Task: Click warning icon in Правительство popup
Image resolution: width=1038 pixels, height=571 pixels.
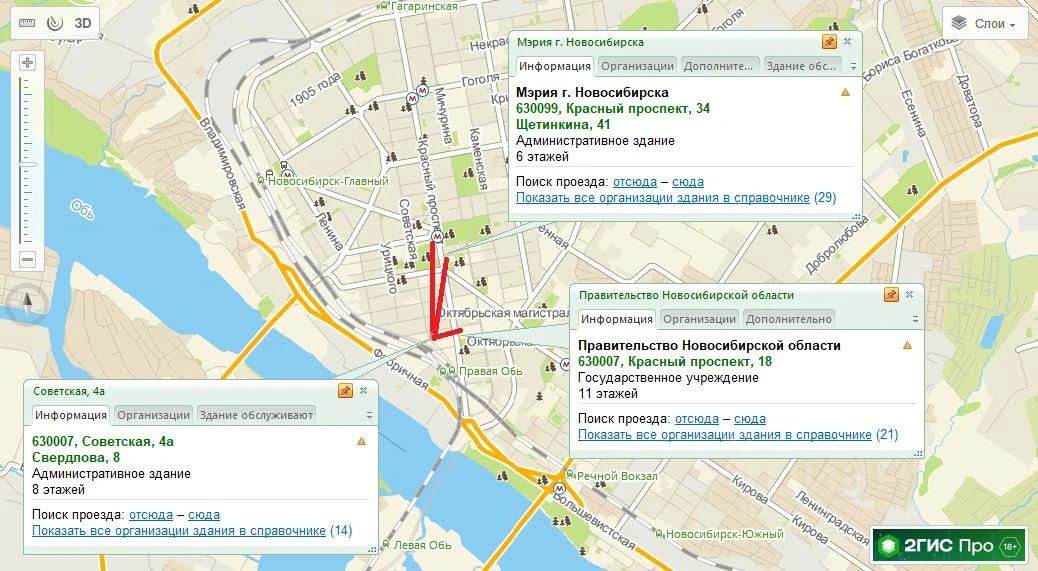Action: coord(908,345)
